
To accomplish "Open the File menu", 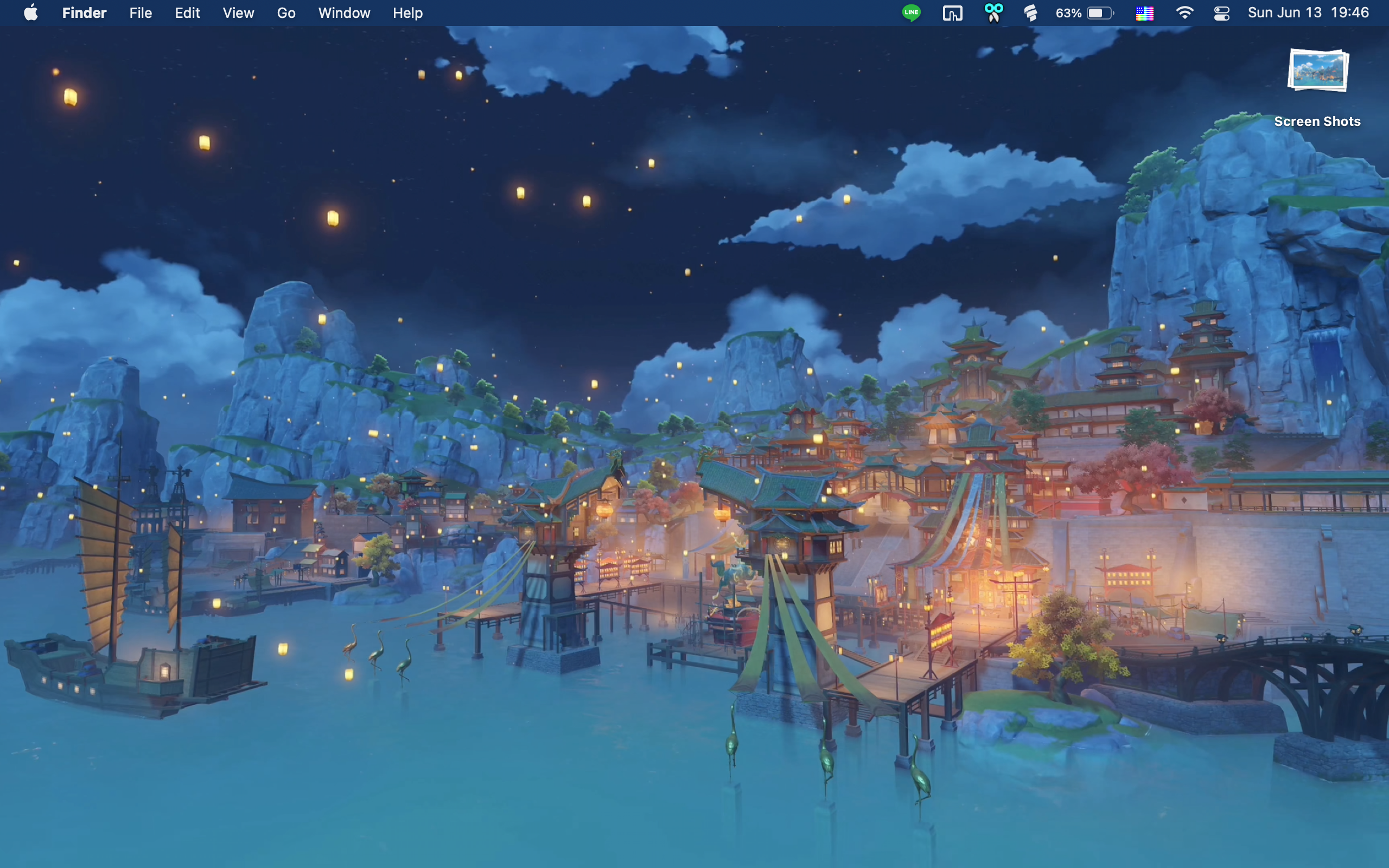I will pyautogui.click(x=141, y=12).
